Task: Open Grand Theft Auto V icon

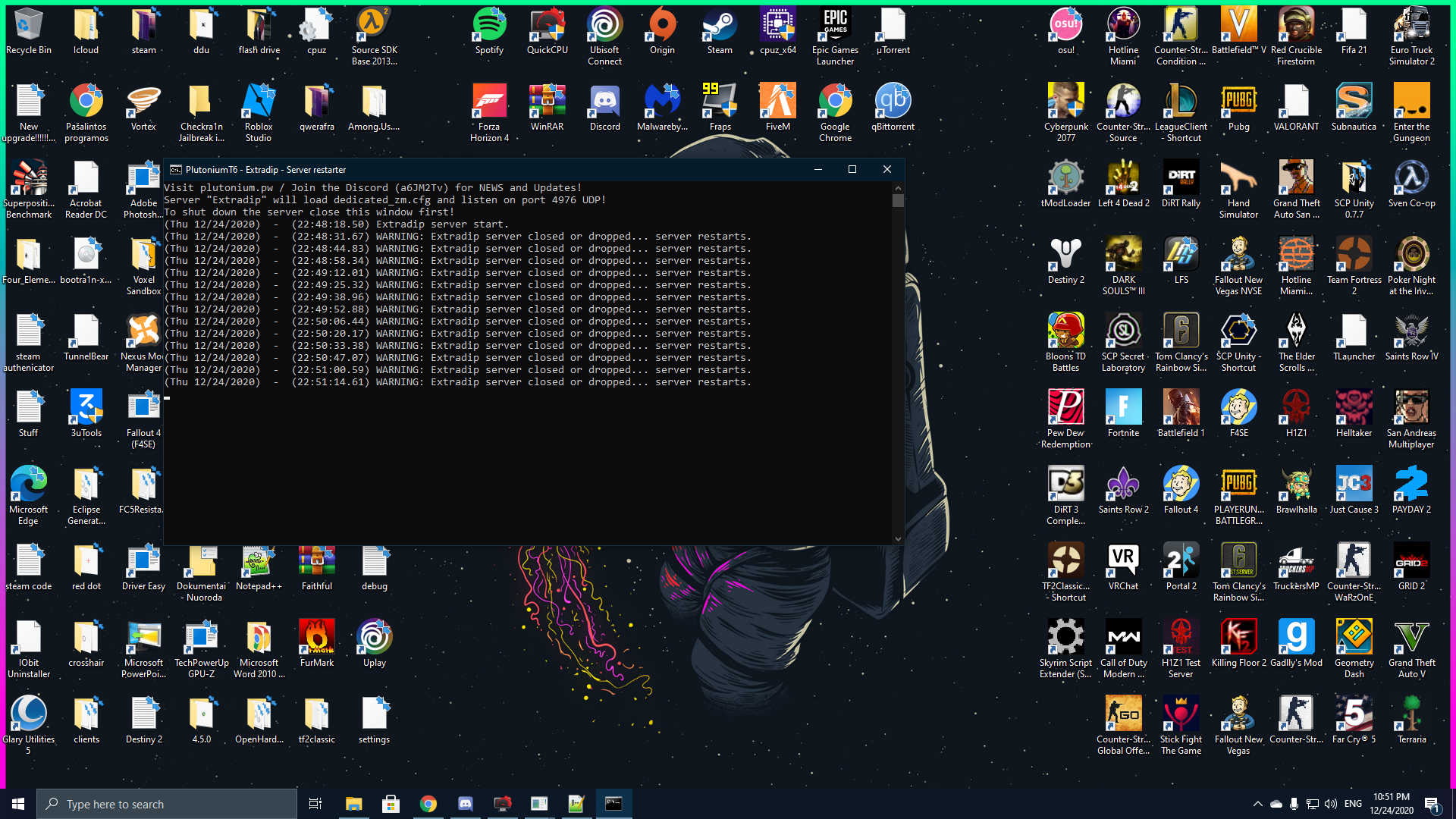Action: click(1411, 649)
